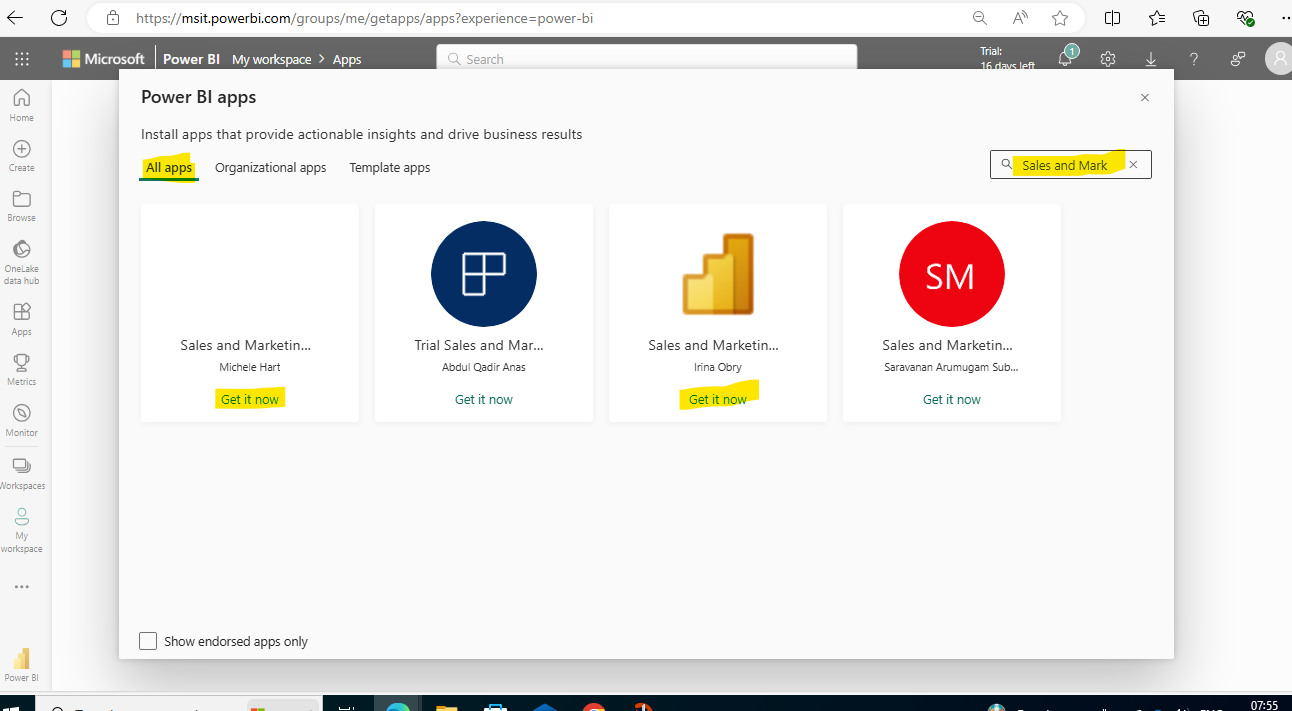Click the Apps breadcrumb
The height and width of the screenshot is (711, 1292).
point(347,59)
